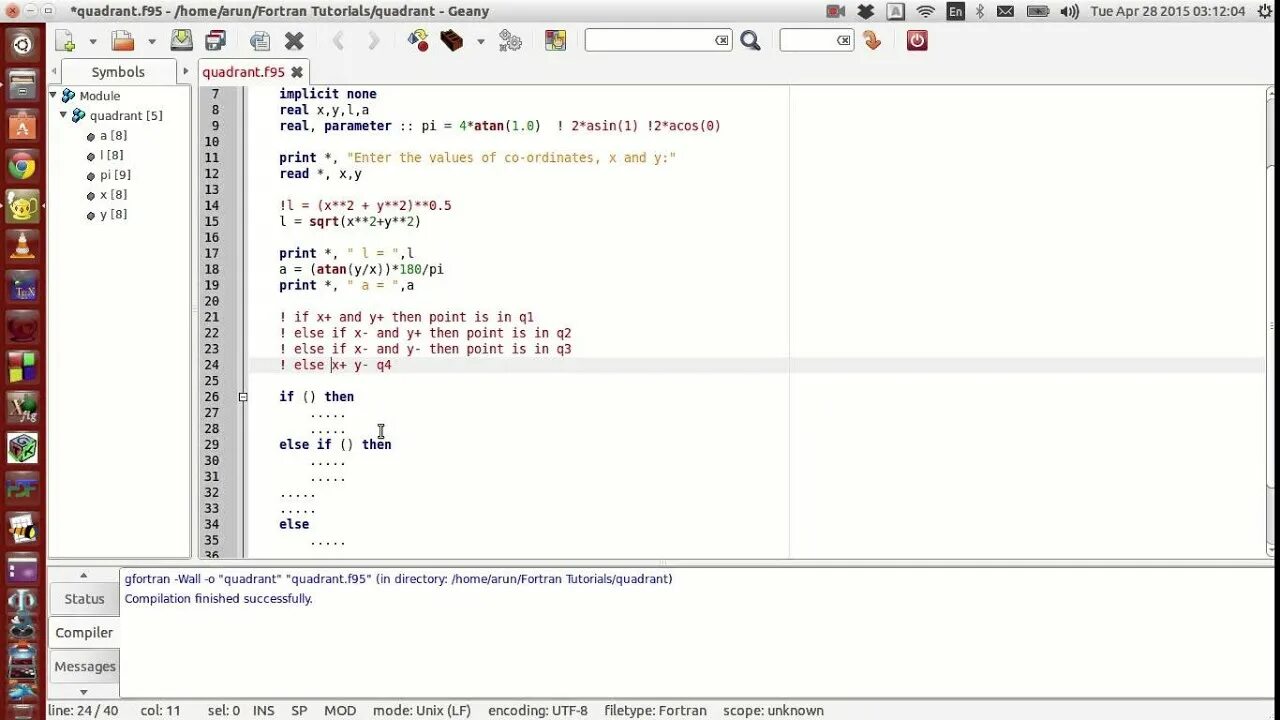Collapse the quadrant [5] symbol group
This screenshot has width=1280, height=720.
pyautogui.click(x=62, y=115)
